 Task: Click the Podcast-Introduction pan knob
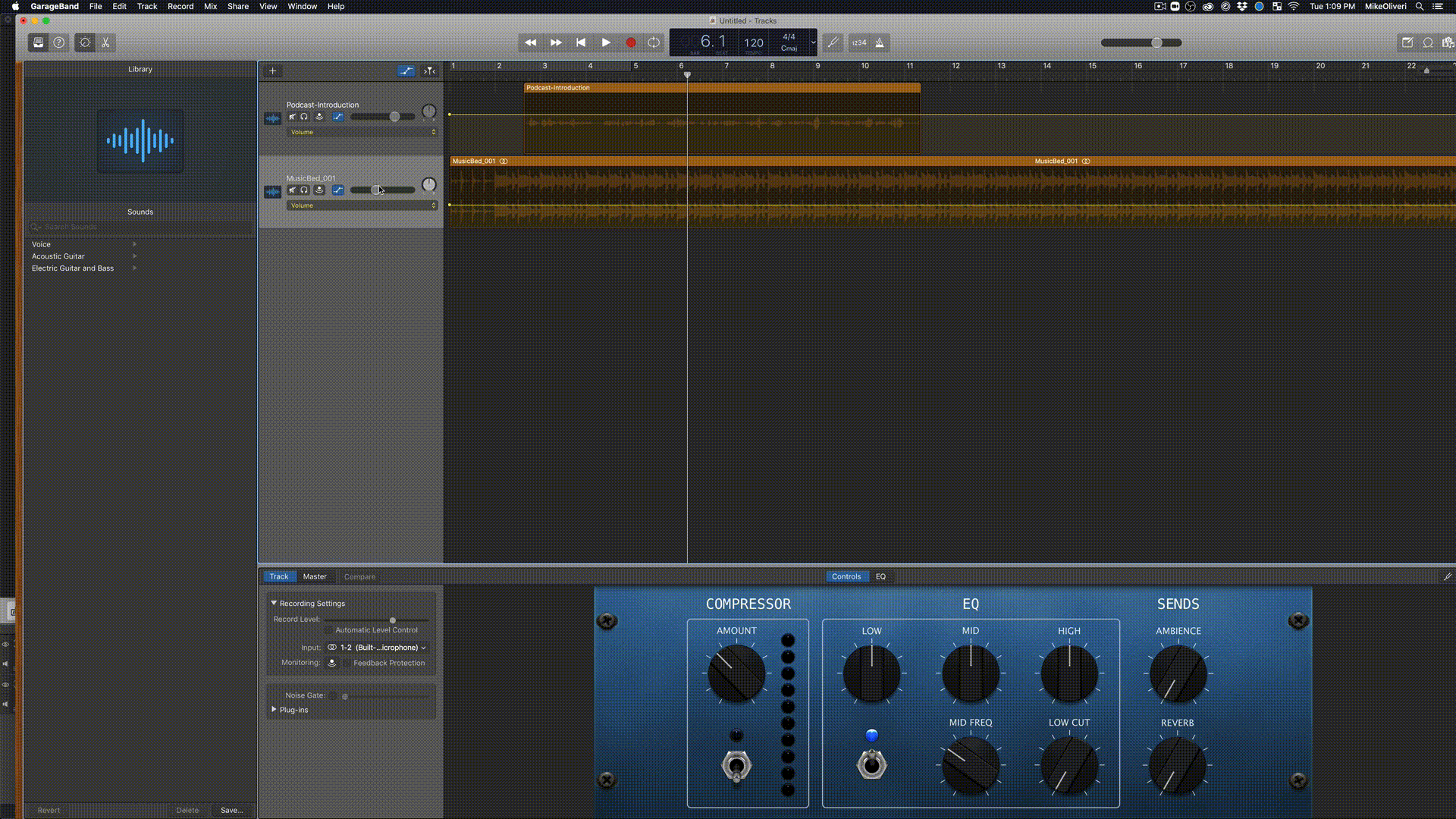429,112
